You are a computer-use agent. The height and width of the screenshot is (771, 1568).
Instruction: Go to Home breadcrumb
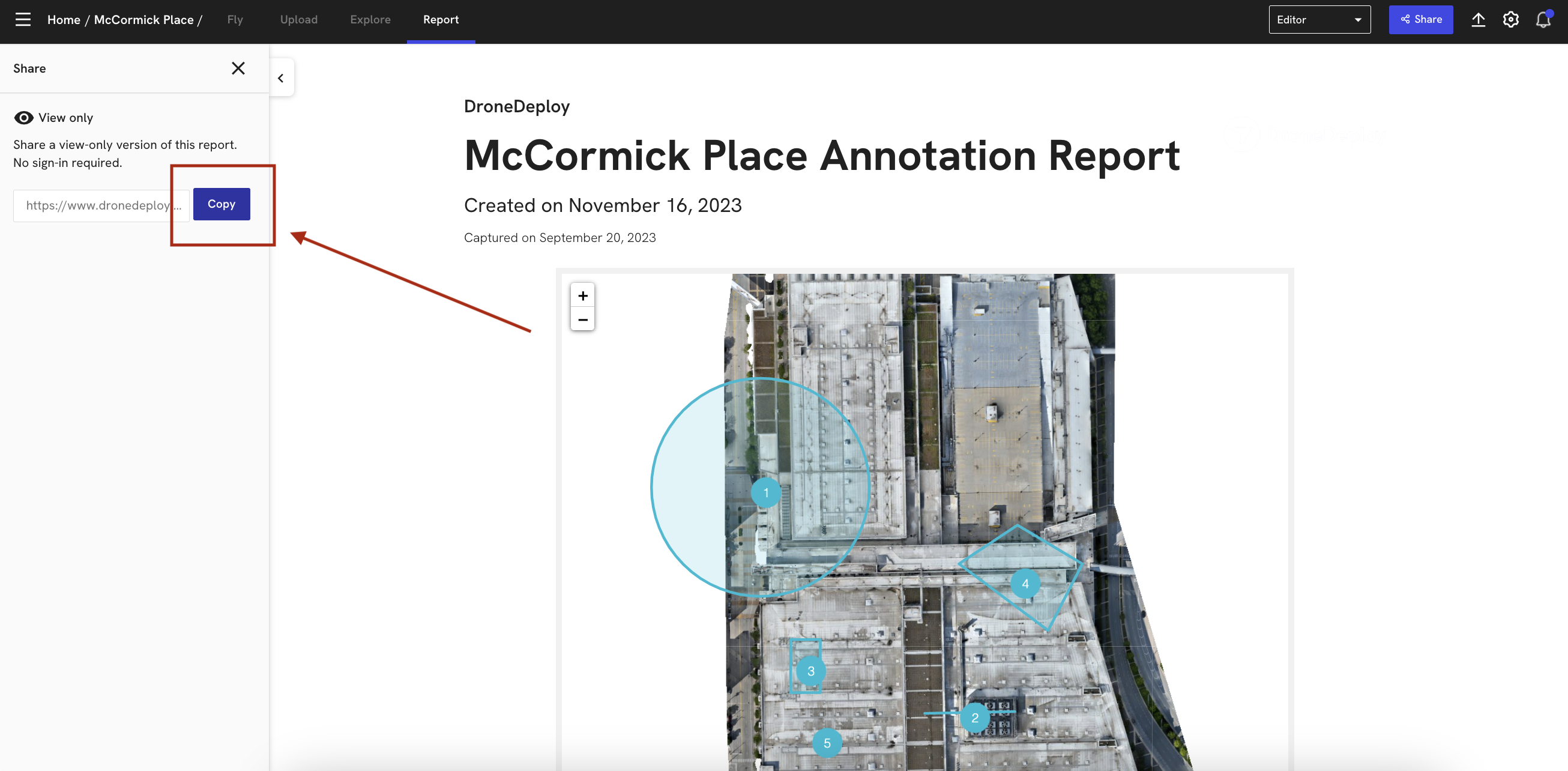64,19
